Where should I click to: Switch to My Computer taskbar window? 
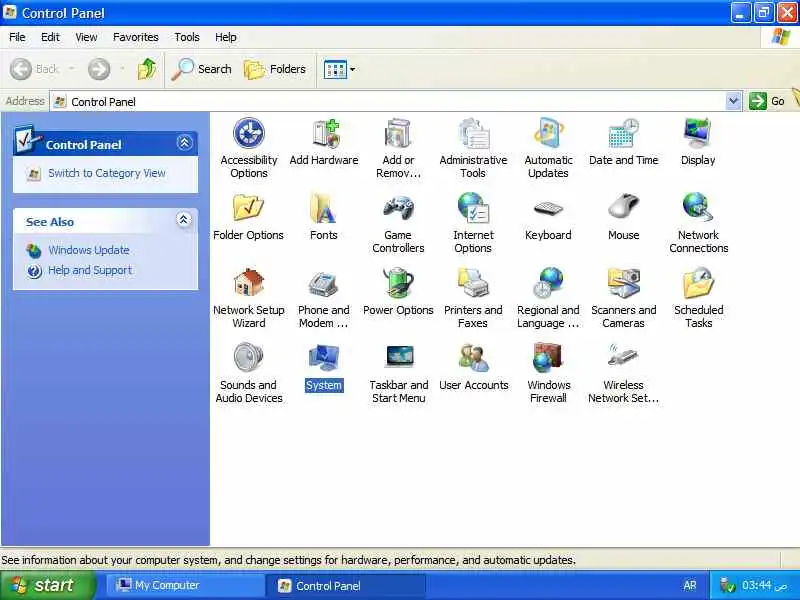(x=185, y=585)
